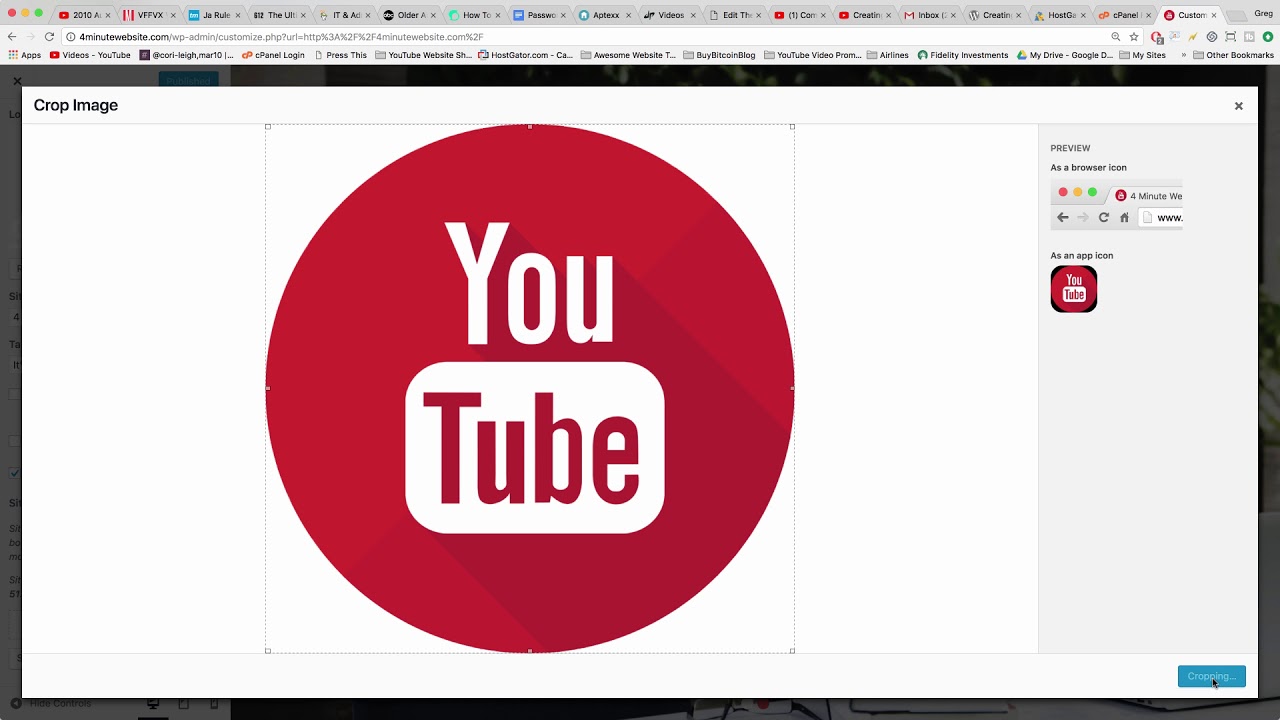The width and height of the screenshot is (1280, 720).
Task: Switch to the Aptexx browser tab
Action: click(604, 15)
